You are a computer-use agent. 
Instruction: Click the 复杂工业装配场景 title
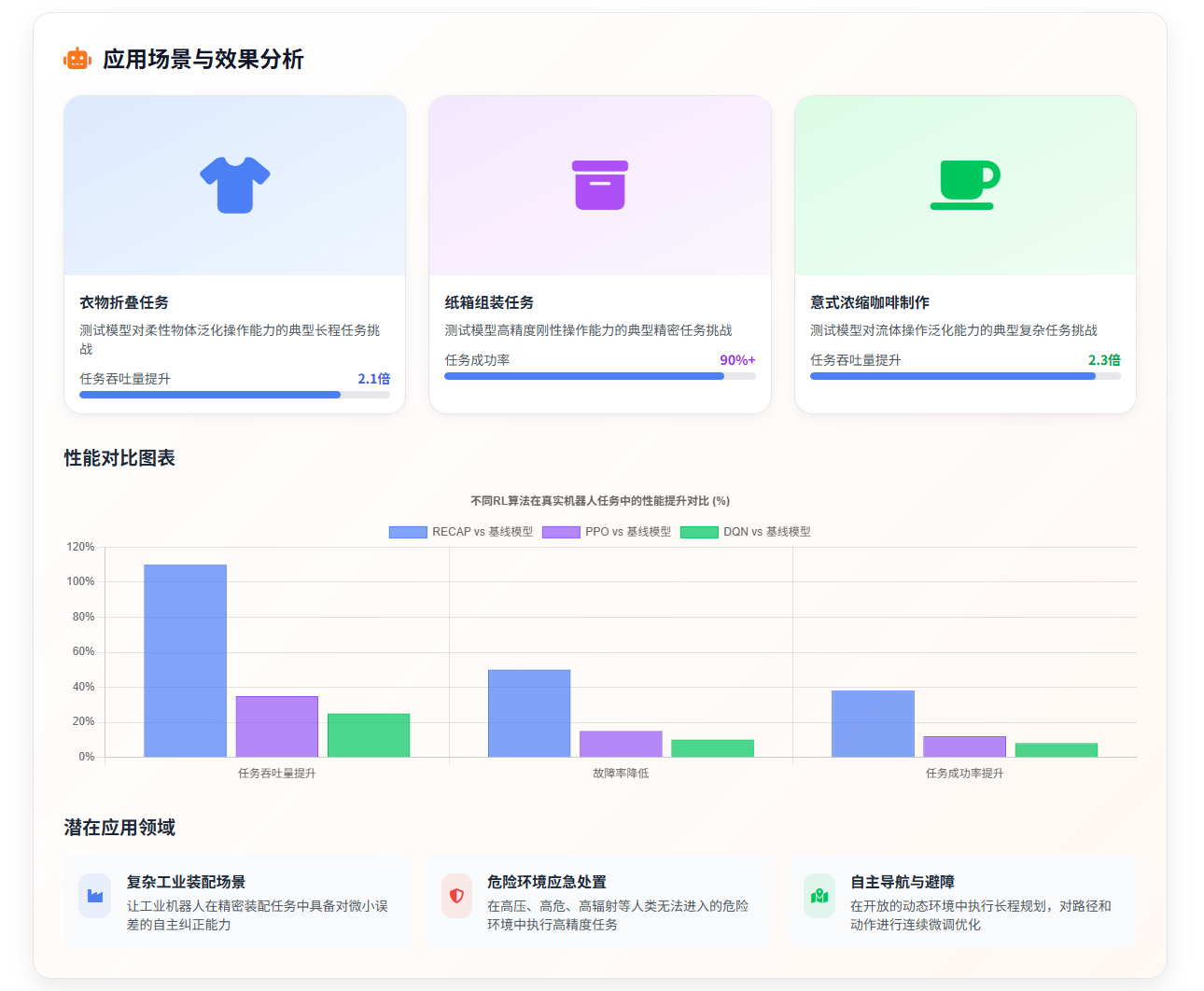(187, 882)
